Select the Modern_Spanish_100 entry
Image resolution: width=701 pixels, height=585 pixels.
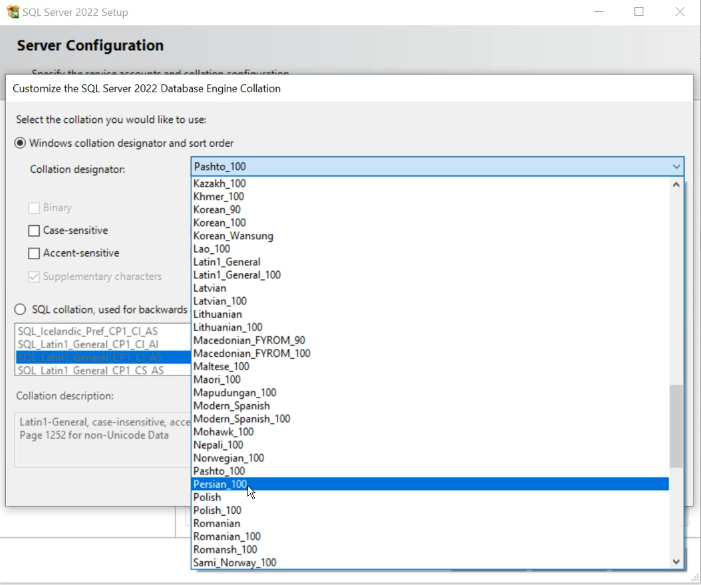[x=430, y=419]
